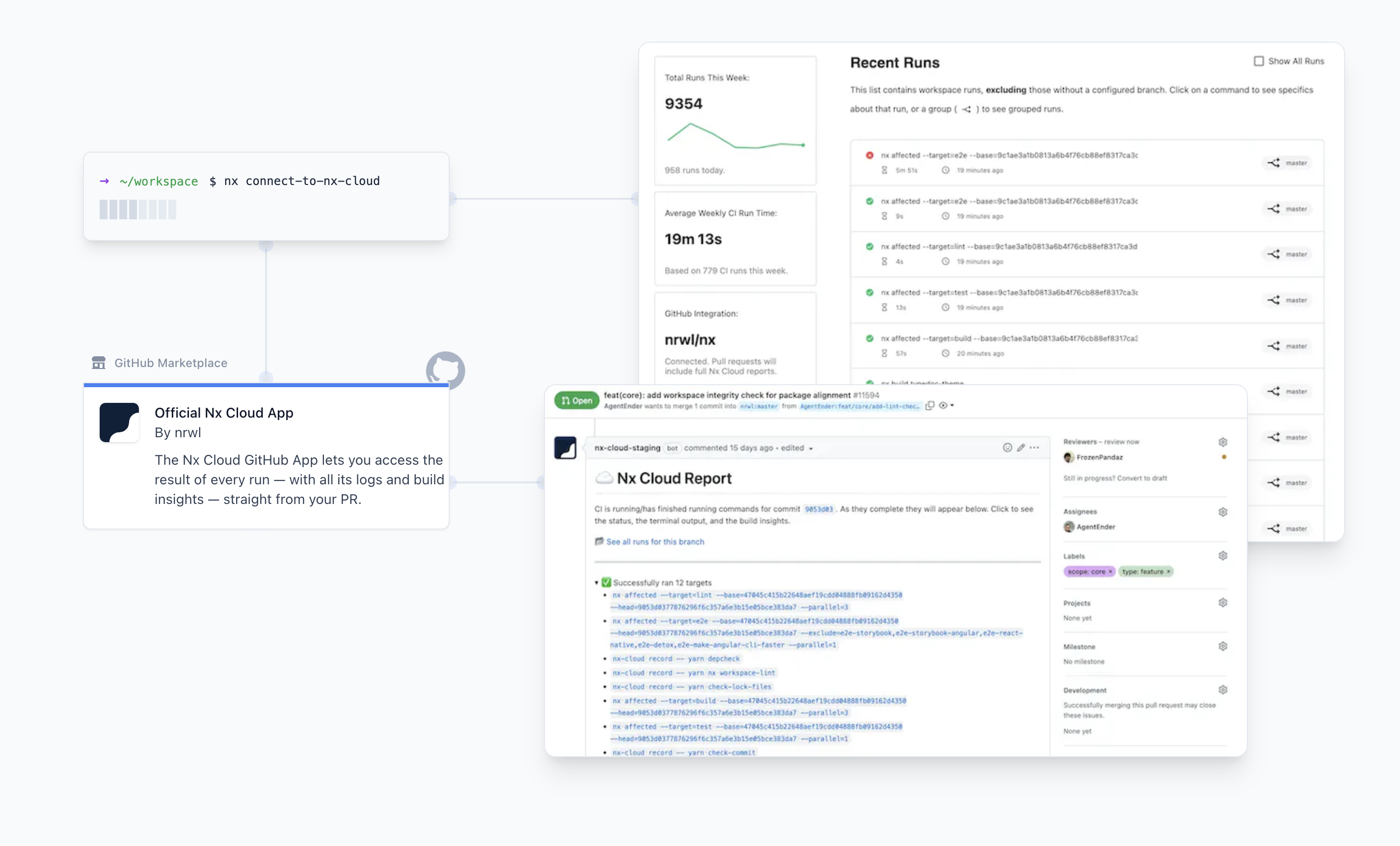Viewport: 1400px width, 846px height.
Task: Check the Show All Runs checkbox
Action: click(1259, 61)
